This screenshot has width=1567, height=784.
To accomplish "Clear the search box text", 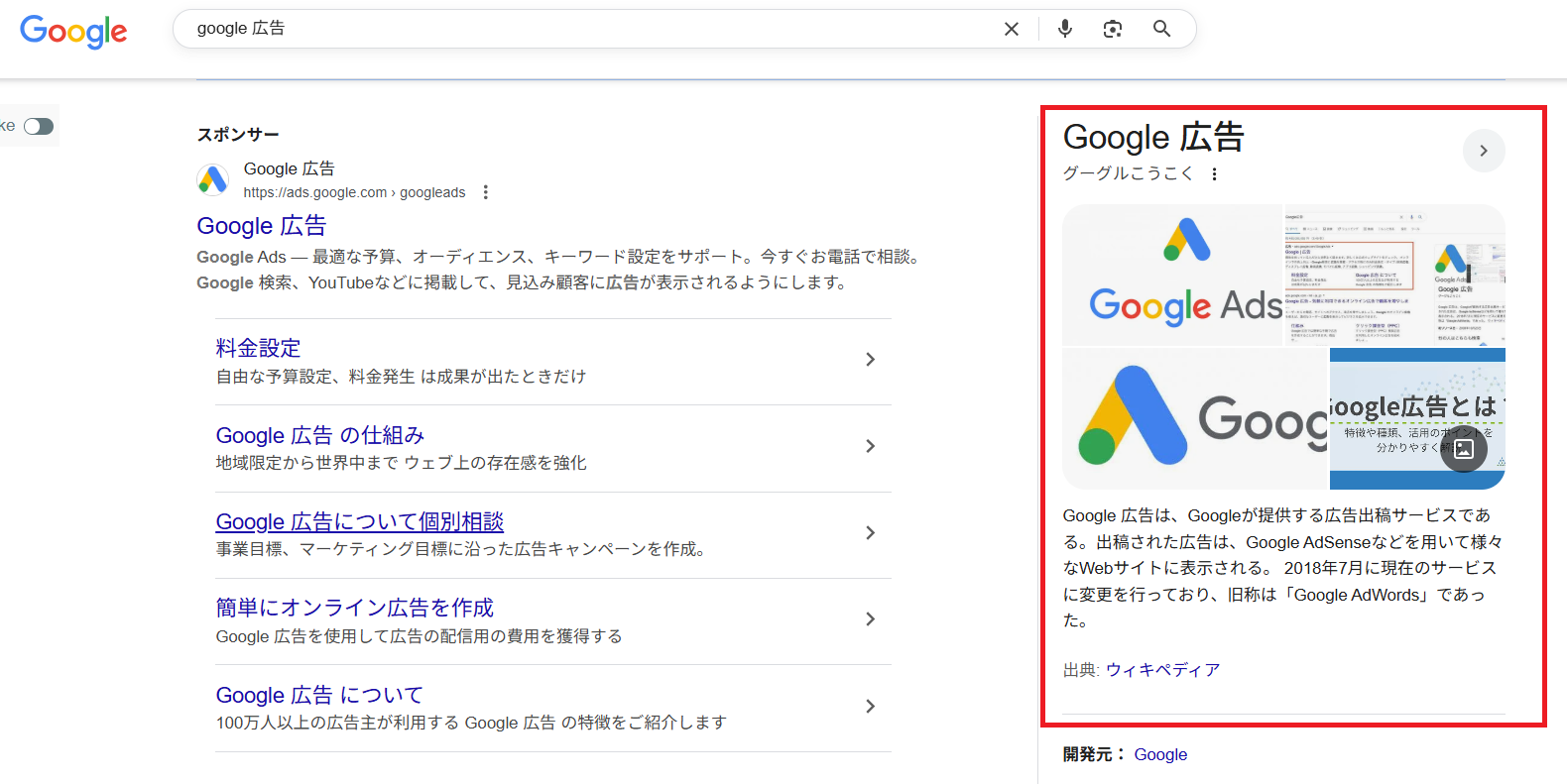I will (x=1011, y=29).
